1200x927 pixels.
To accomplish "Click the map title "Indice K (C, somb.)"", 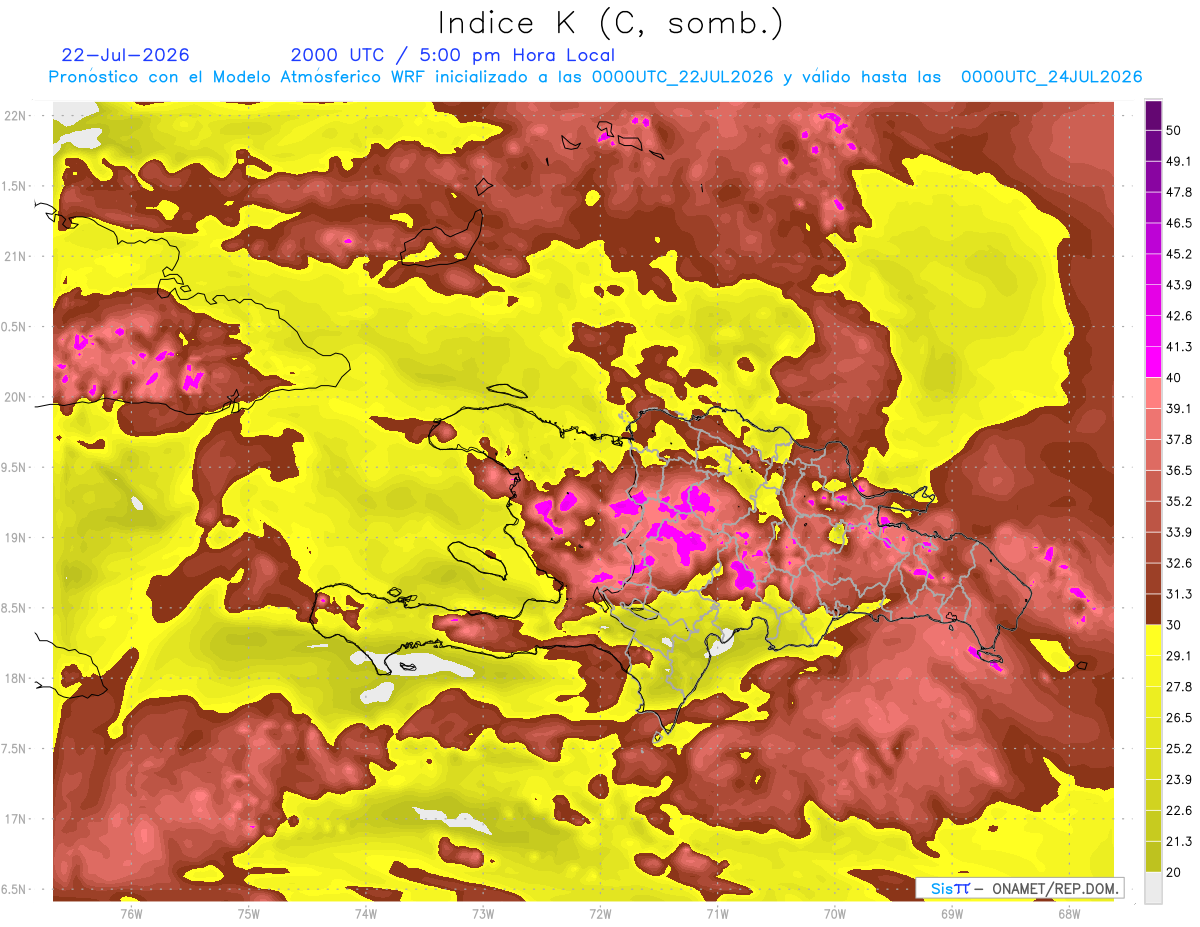I will tap(611, 24).
